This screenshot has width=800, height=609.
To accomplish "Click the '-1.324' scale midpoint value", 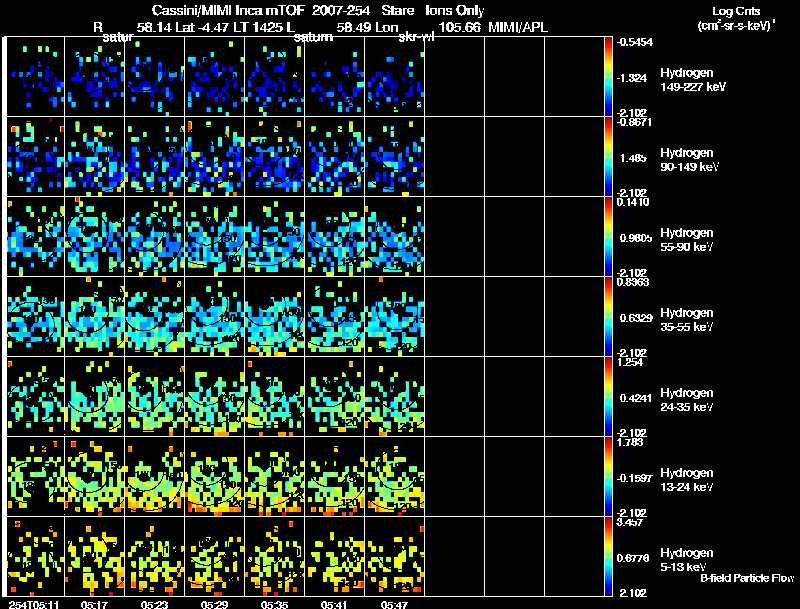I will (632, 78).
